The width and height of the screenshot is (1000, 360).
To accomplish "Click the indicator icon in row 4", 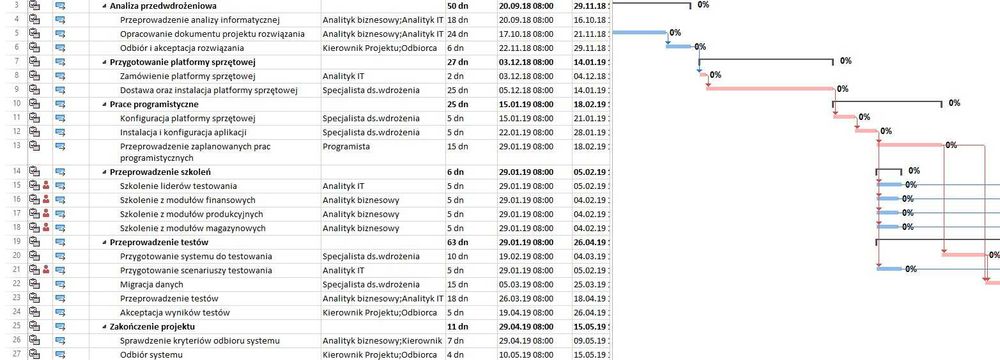I will pyautogui.click(x=34, y=20).
